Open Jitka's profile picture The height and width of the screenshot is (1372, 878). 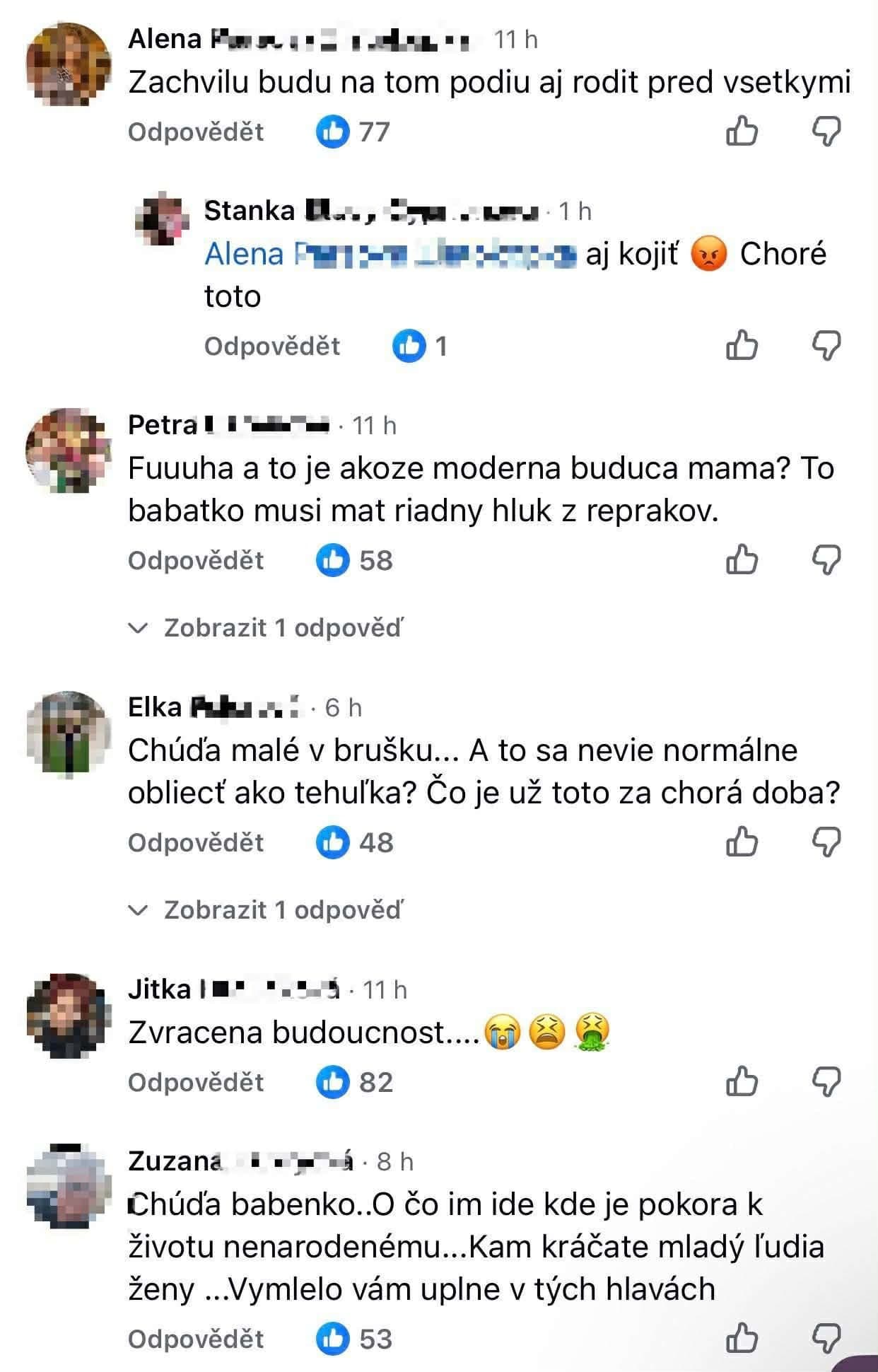coord(69,1016)
